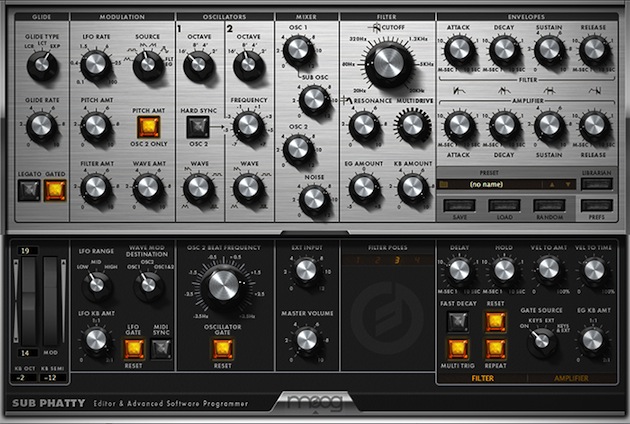Click the Sub Osc mixer knob
Image resolution: width=630 pixels, height=424 pixels.
[x=314, y=99]
